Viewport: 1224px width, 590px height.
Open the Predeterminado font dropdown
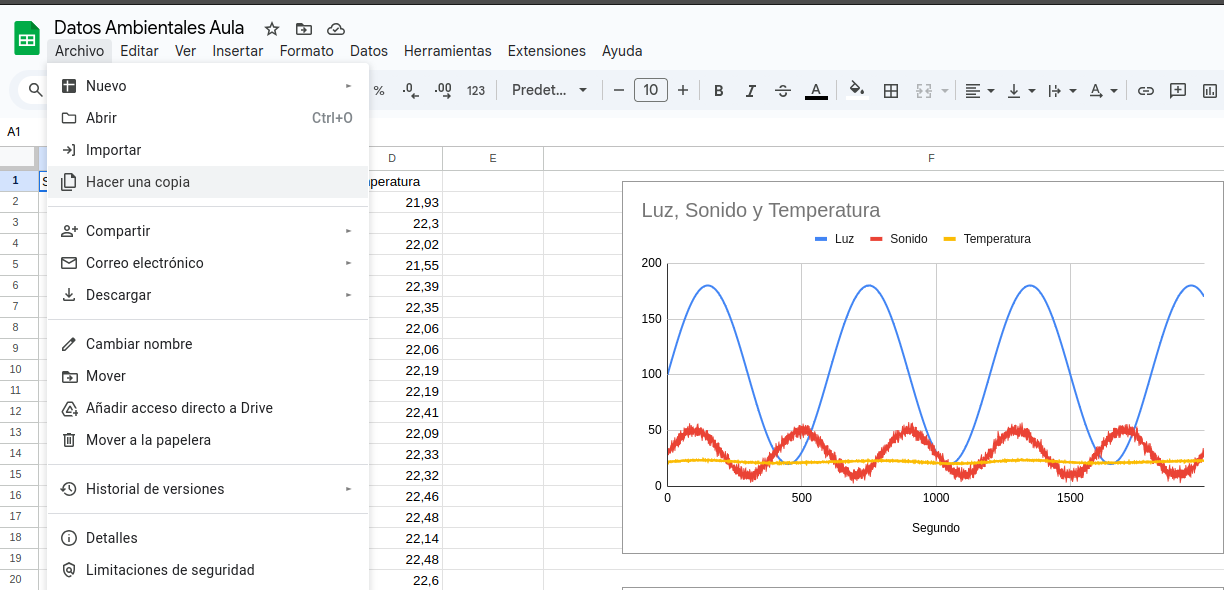pyautogui.click(x=549, y=91)
